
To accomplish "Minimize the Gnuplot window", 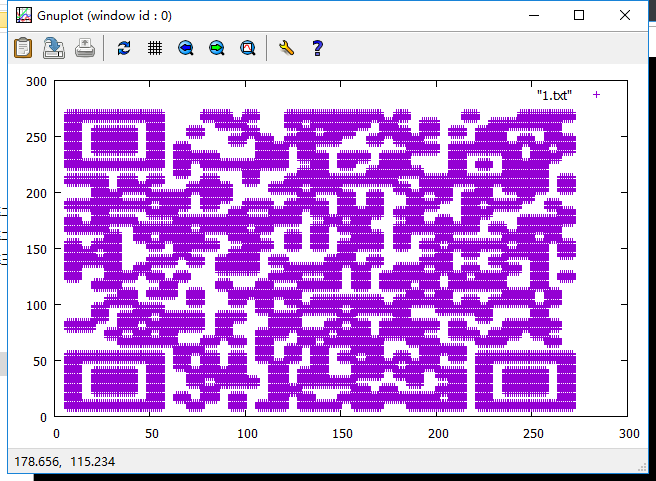I will click(x=532, y=15).
